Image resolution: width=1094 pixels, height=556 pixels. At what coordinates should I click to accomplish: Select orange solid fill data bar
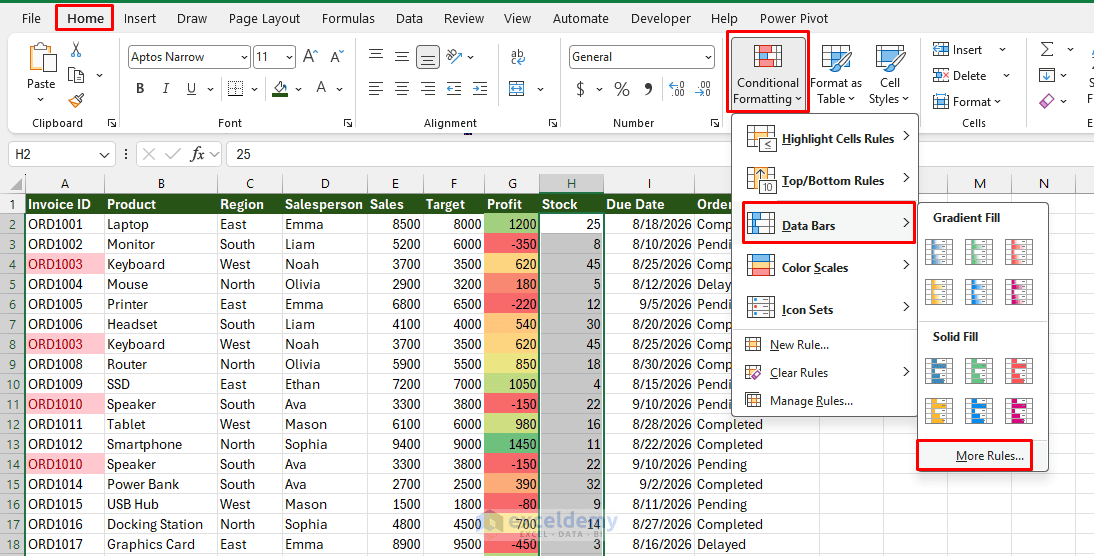[939, 411]
